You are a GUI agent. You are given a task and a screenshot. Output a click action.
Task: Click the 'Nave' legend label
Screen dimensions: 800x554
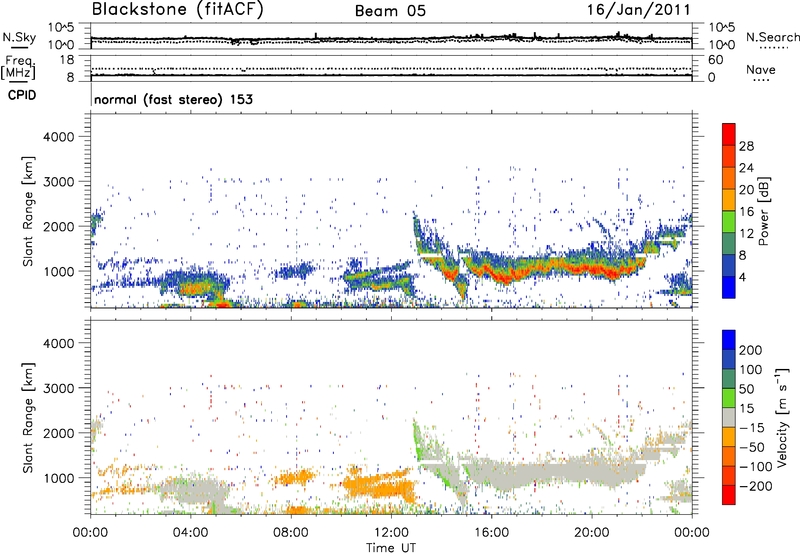coord(761,69)
